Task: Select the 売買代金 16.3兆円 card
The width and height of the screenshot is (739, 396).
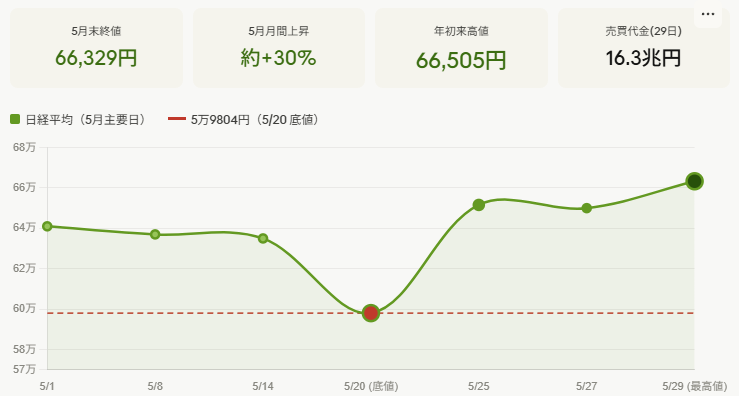Action: pos(643,48)
